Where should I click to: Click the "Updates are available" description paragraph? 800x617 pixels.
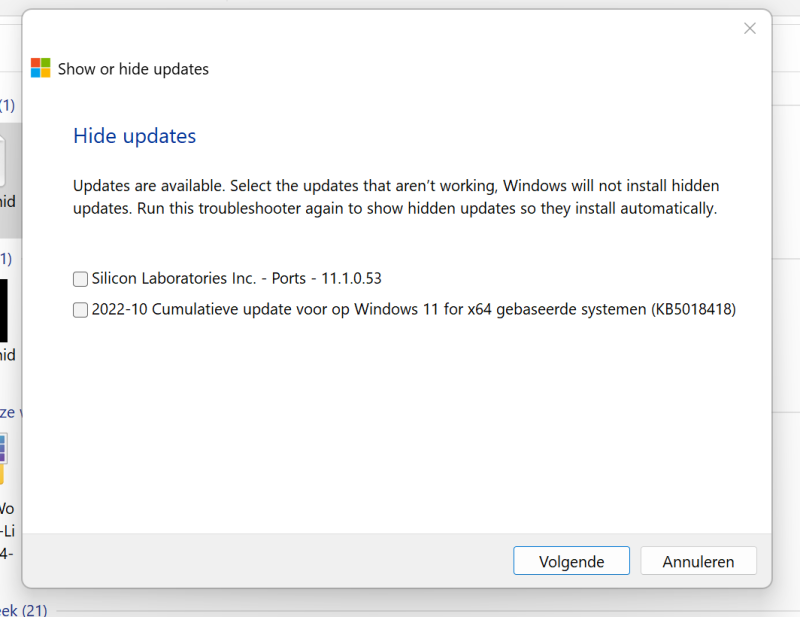(x=396, y=197)
